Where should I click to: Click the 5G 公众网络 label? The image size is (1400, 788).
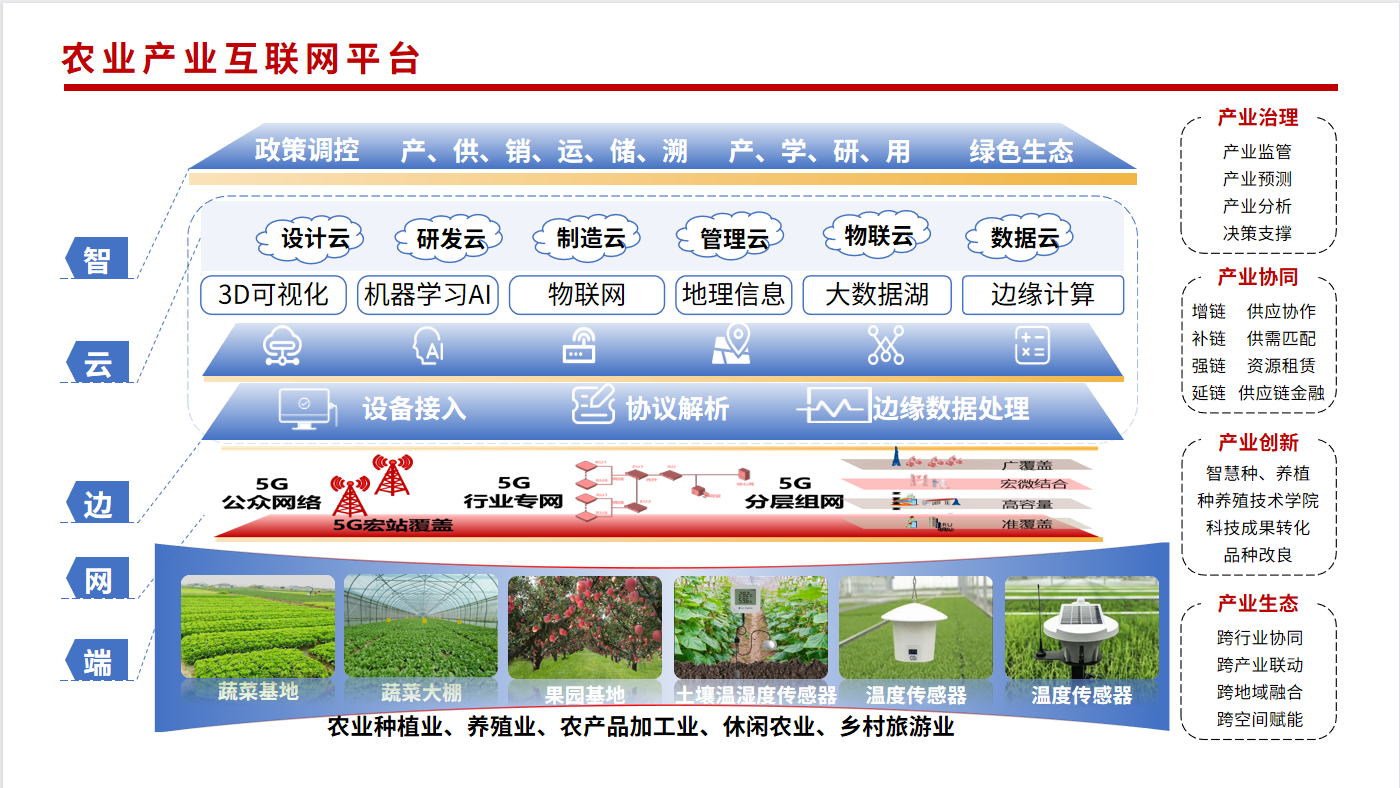click(x=272, y=492)
